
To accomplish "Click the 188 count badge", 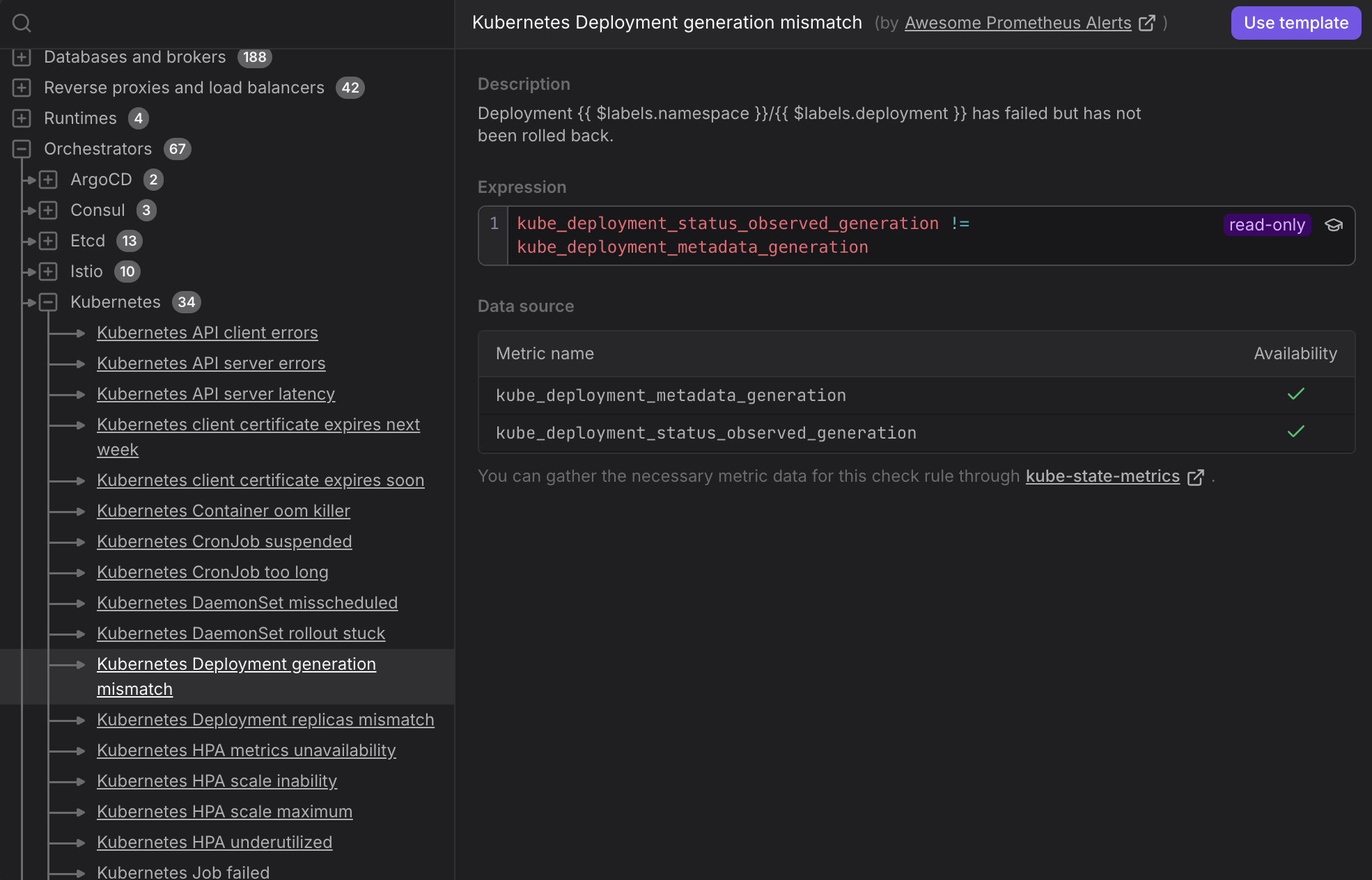I will 254,57.
